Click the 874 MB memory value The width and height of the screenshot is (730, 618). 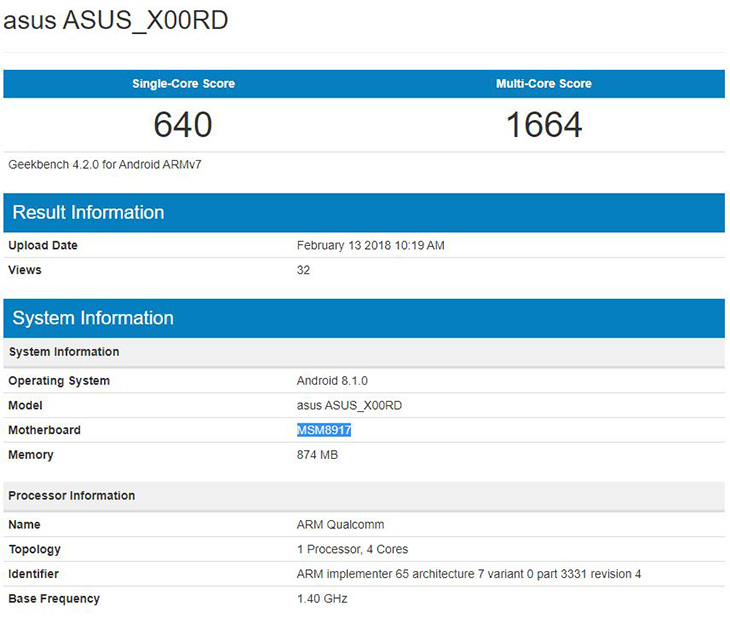(x=317, y=455)
